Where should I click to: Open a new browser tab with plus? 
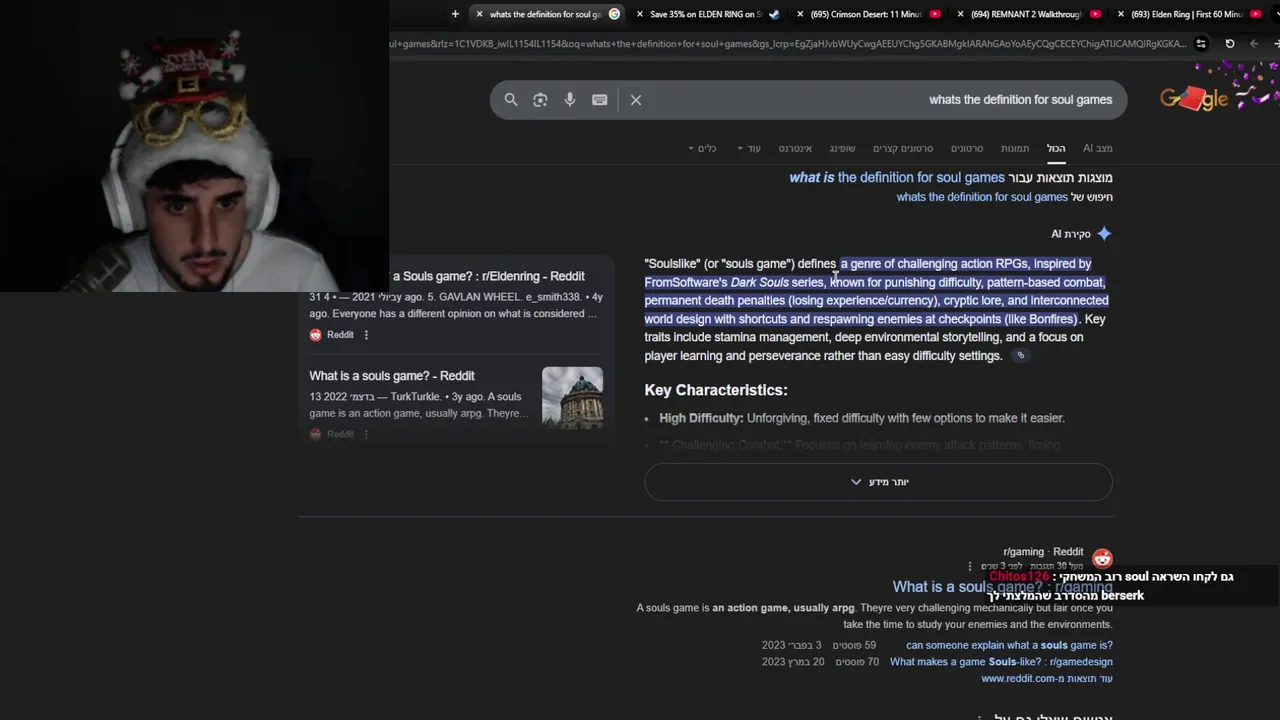click(x=455, y=14)
